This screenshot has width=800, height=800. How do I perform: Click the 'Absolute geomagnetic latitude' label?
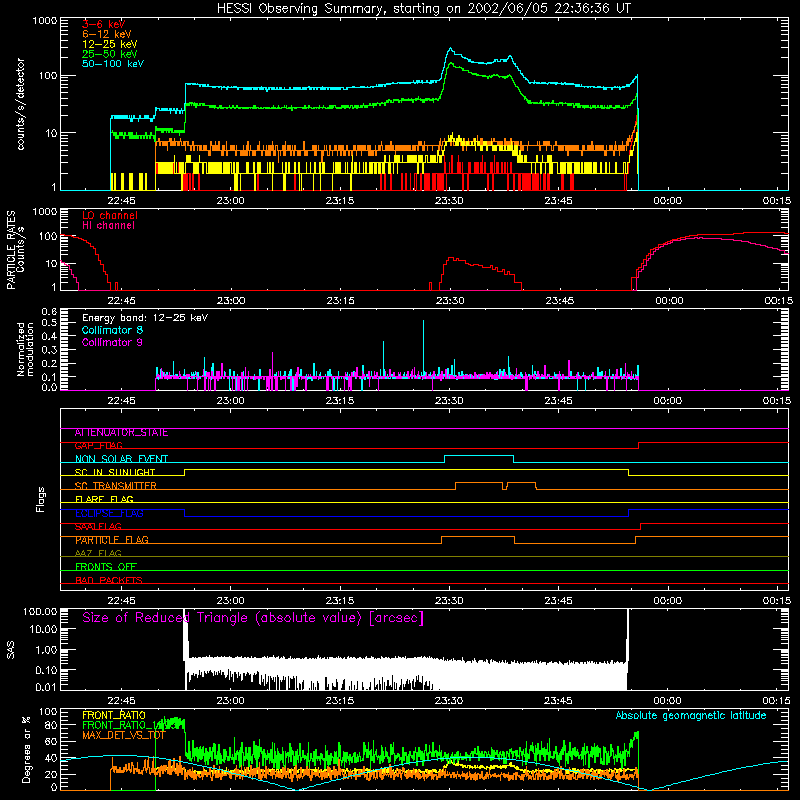[x=691, y=715]
